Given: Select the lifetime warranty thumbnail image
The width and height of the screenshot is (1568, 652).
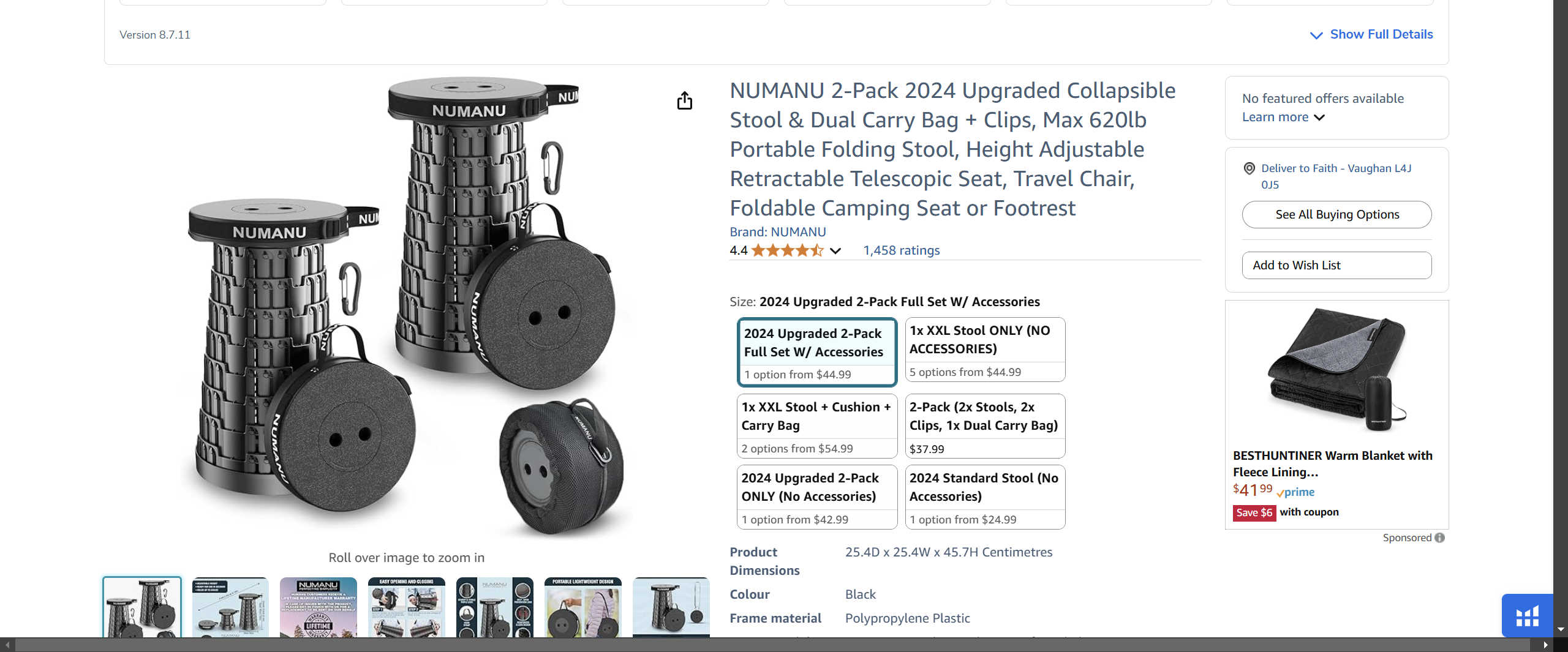Looking at the screenshot, I should (318, 607).
